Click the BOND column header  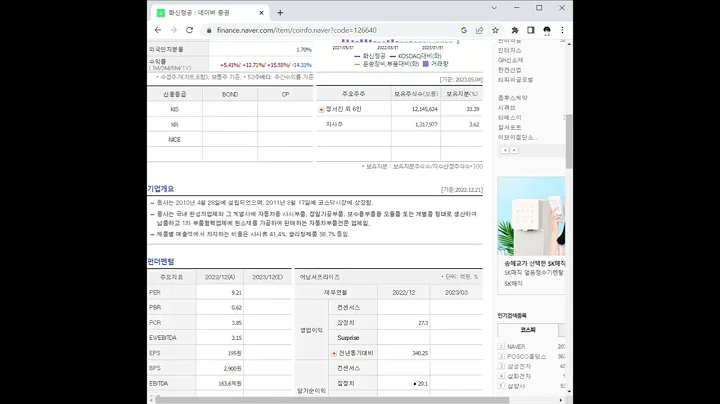pos(230,94)
